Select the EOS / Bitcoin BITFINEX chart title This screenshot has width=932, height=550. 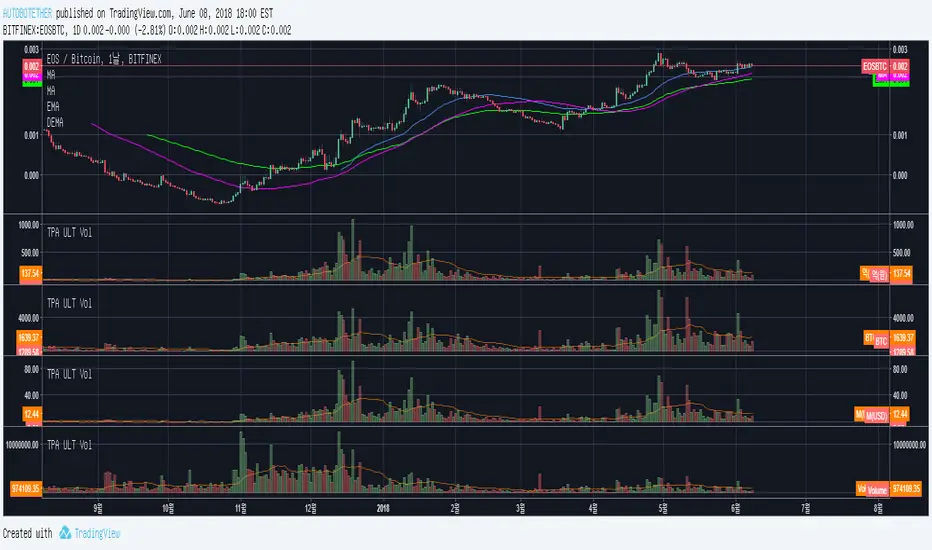point(104,59)
